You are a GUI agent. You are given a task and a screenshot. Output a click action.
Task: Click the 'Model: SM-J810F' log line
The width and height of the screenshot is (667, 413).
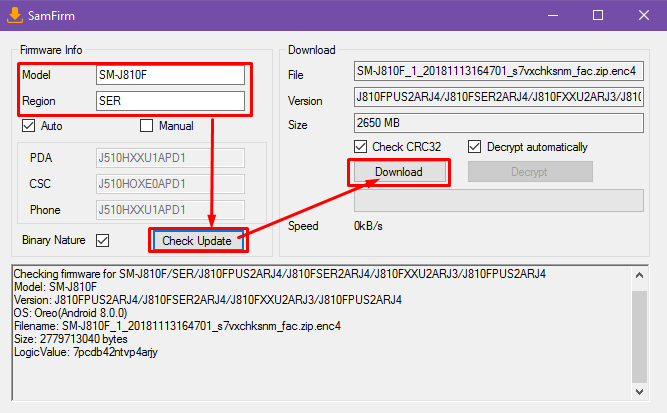pos(55,287)
